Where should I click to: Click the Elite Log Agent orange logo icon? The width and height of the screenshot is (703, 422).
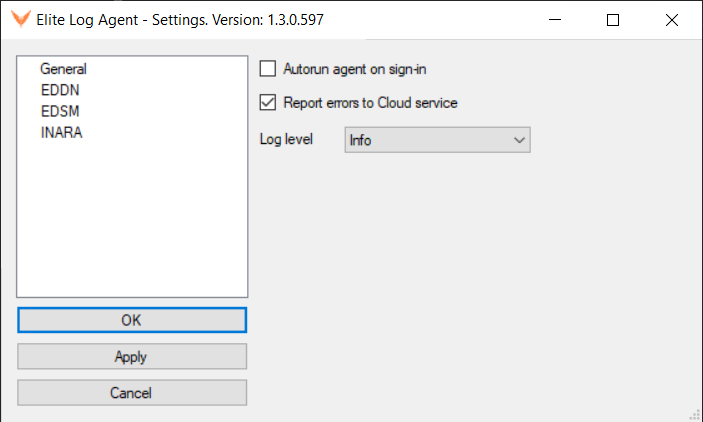pos(21,19)
